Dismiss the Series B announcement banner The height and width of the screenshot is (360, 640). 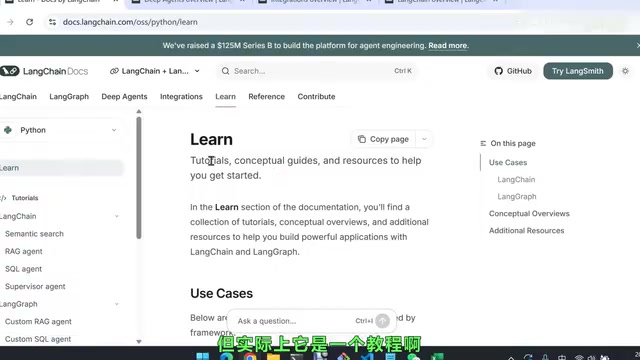[638, 45]
